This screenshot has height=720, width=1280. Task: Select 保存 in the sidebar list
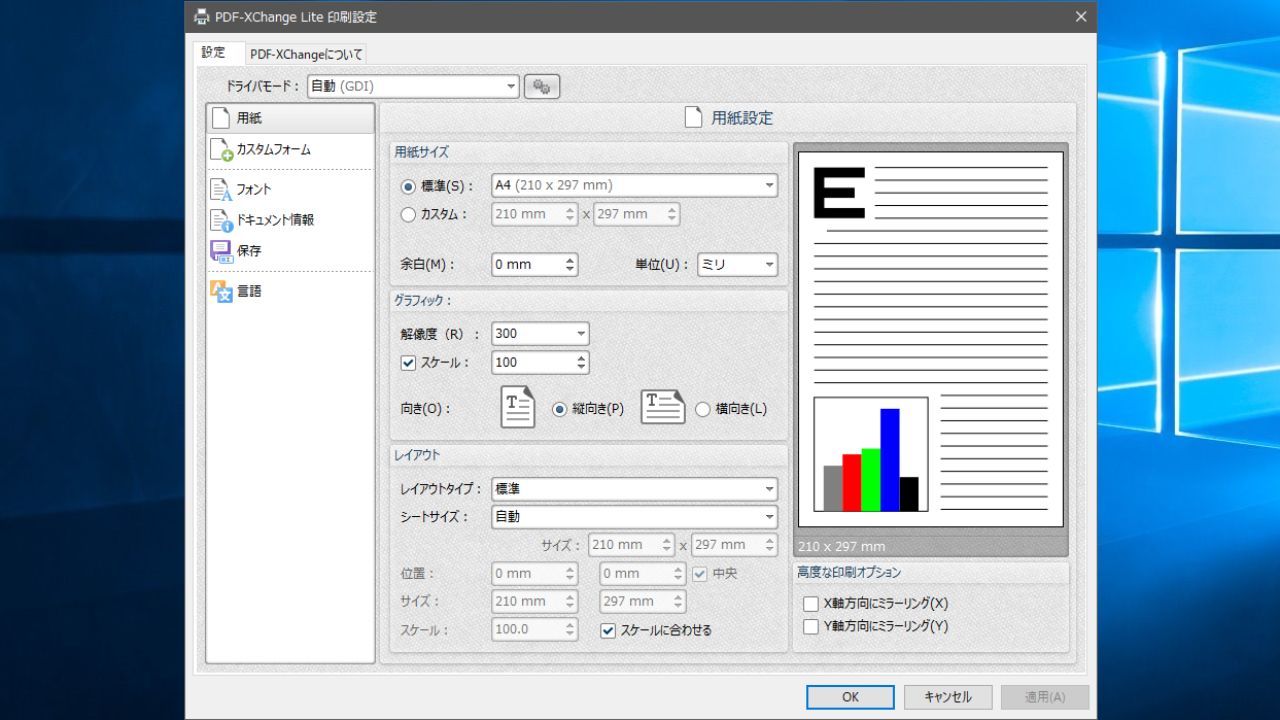290,251
